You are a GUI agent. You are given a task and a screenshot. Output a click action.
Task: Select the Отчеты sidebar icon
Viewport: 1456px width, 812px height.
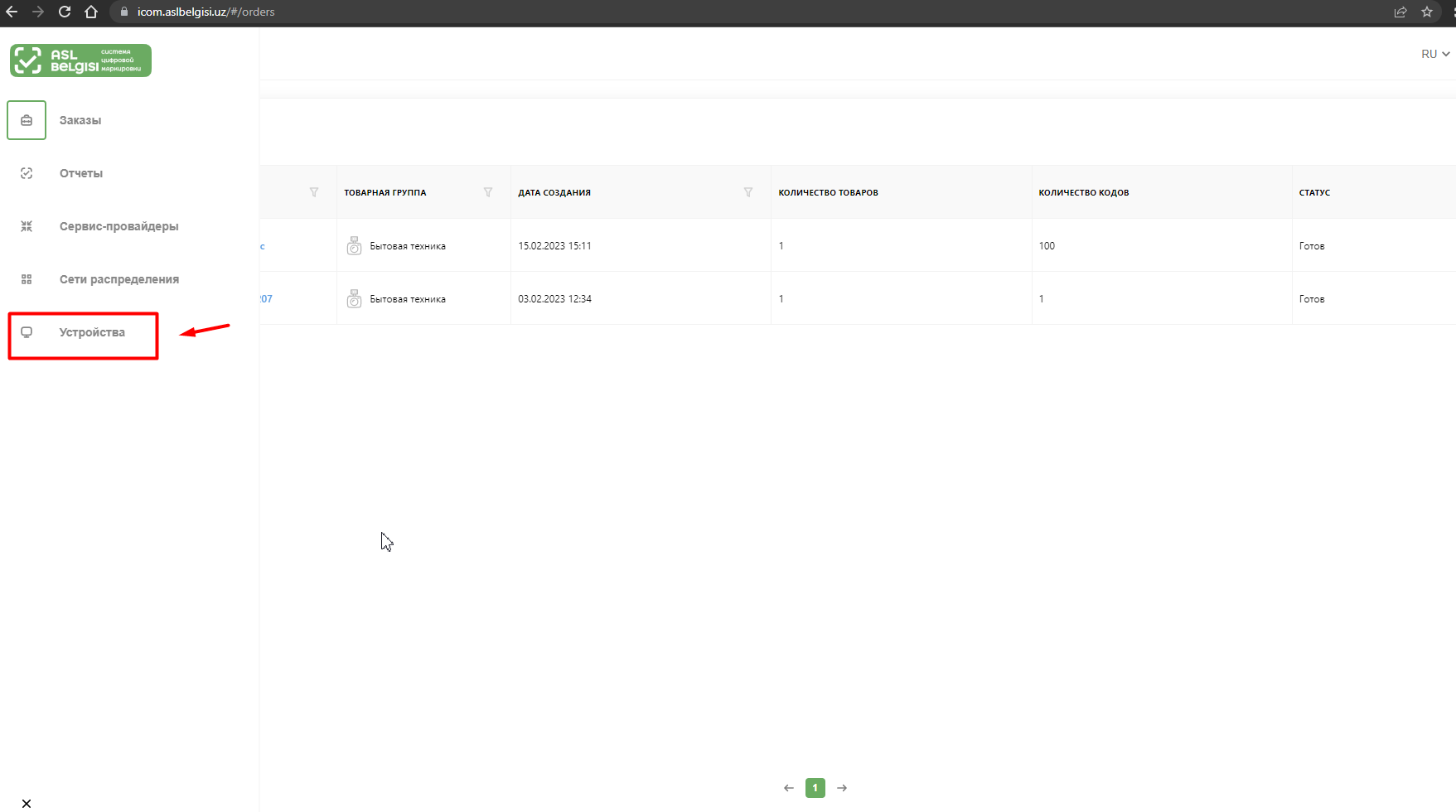click(27, 173)
